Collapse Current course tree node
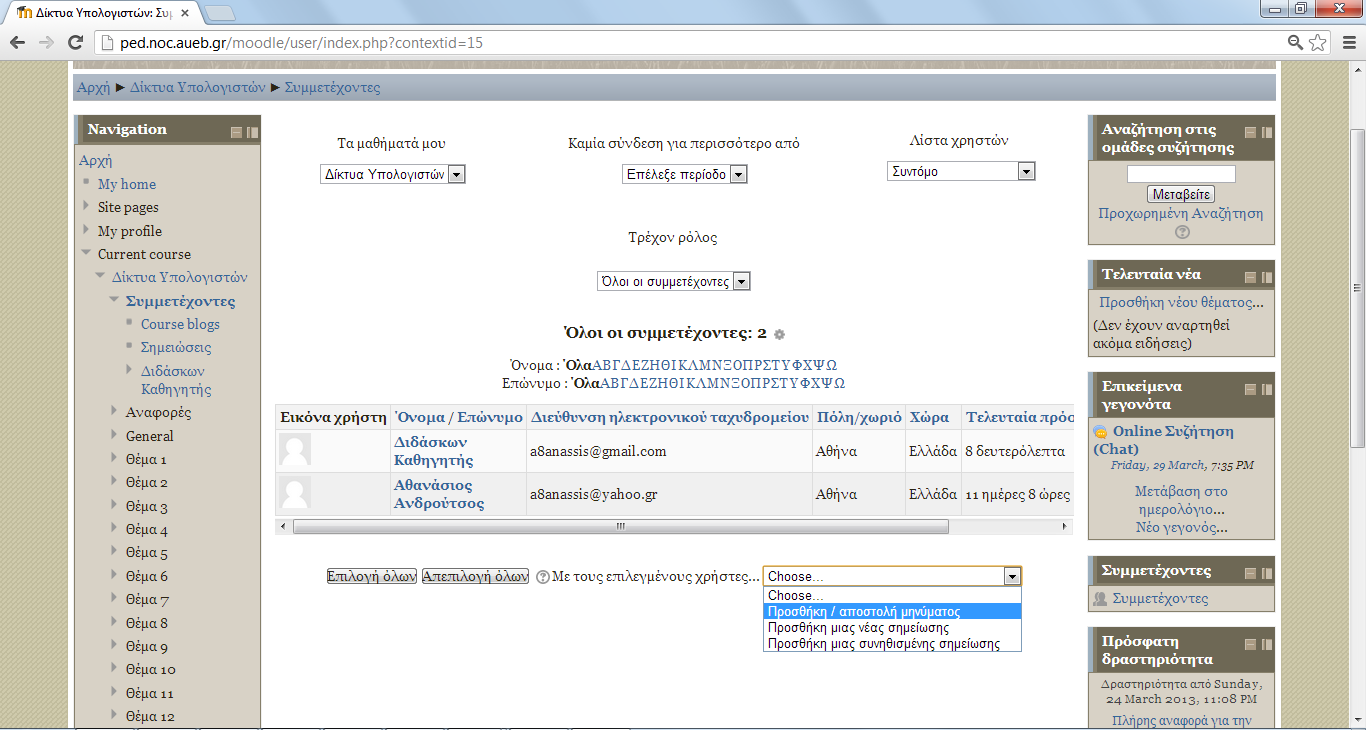1366x730 pixels. [x=86, y=253]
